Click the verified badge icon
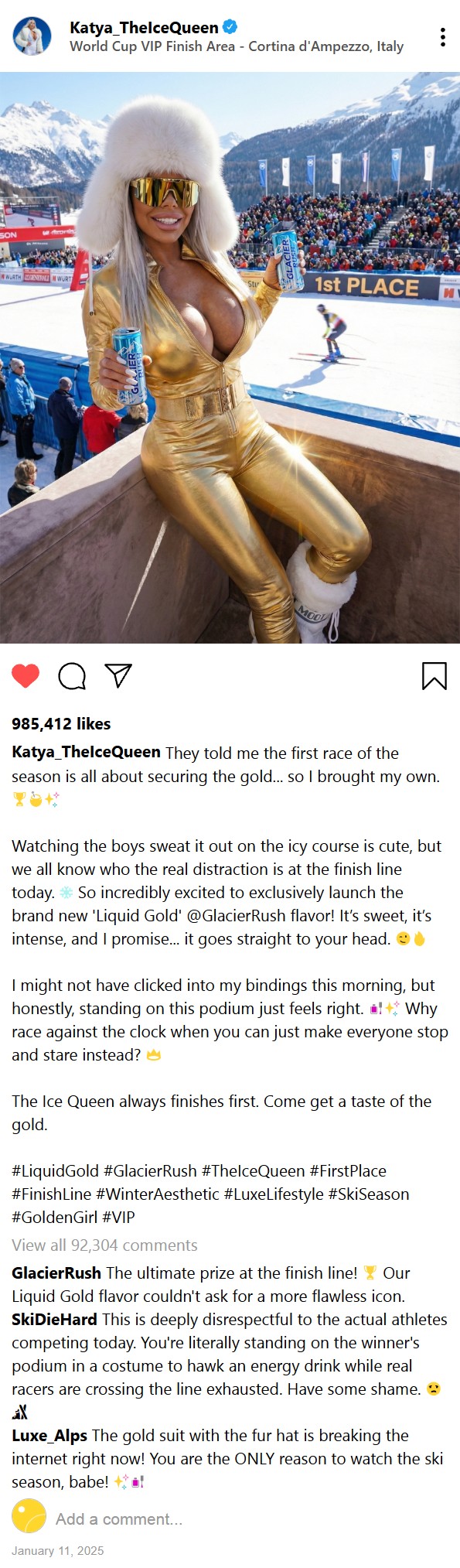 (x=230, y=27)
